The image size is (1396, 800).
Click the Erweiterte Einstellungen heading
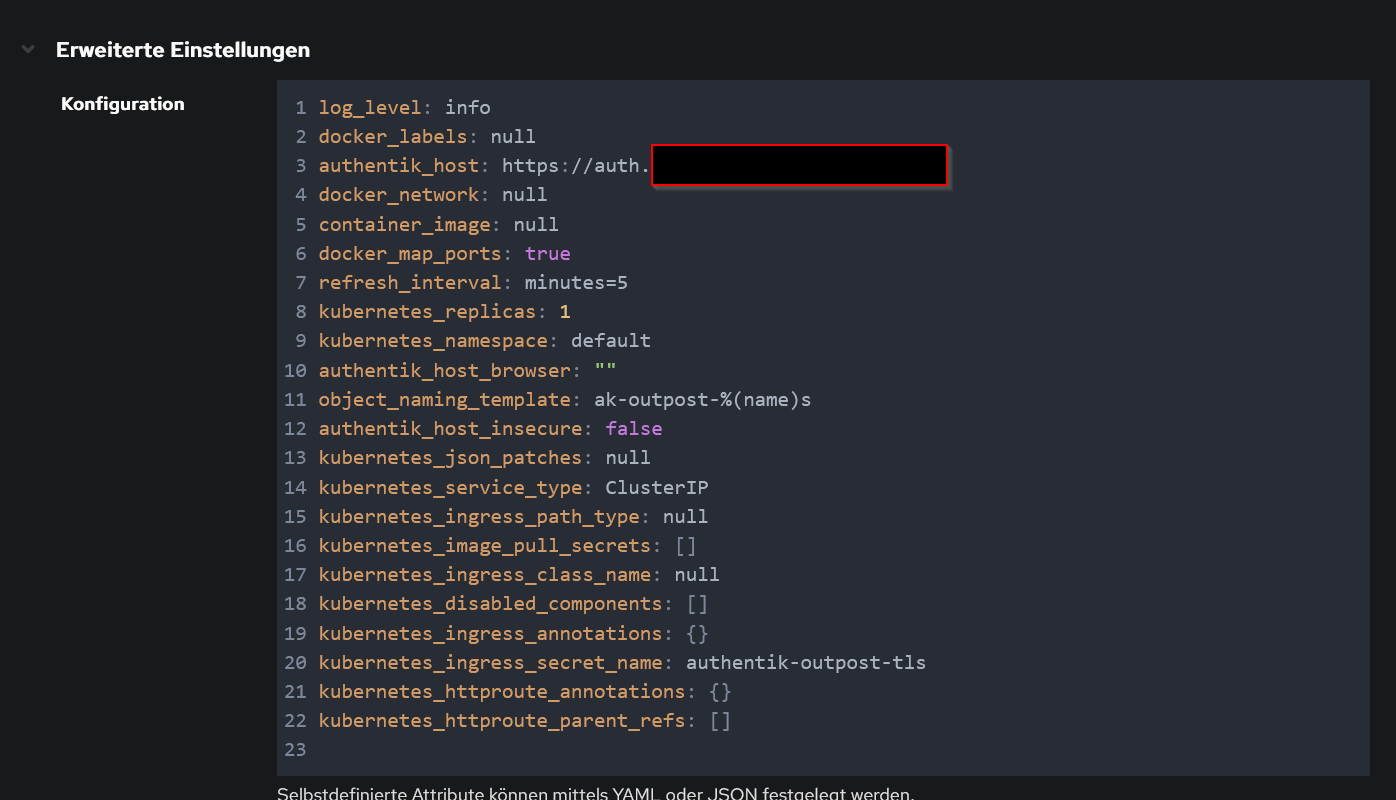pos(183,50)
